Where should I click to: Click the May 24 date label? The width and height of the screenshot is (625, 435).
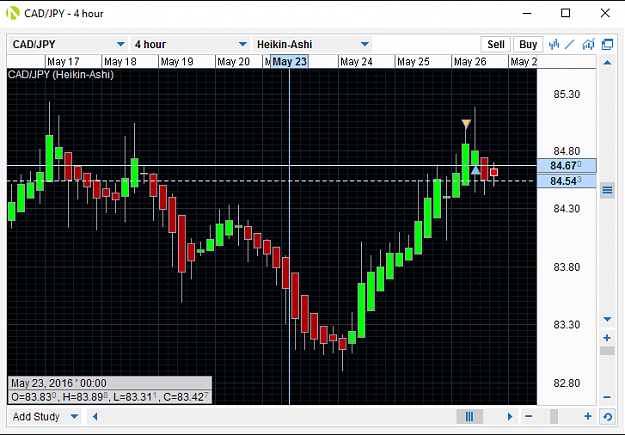pos(356,62)
